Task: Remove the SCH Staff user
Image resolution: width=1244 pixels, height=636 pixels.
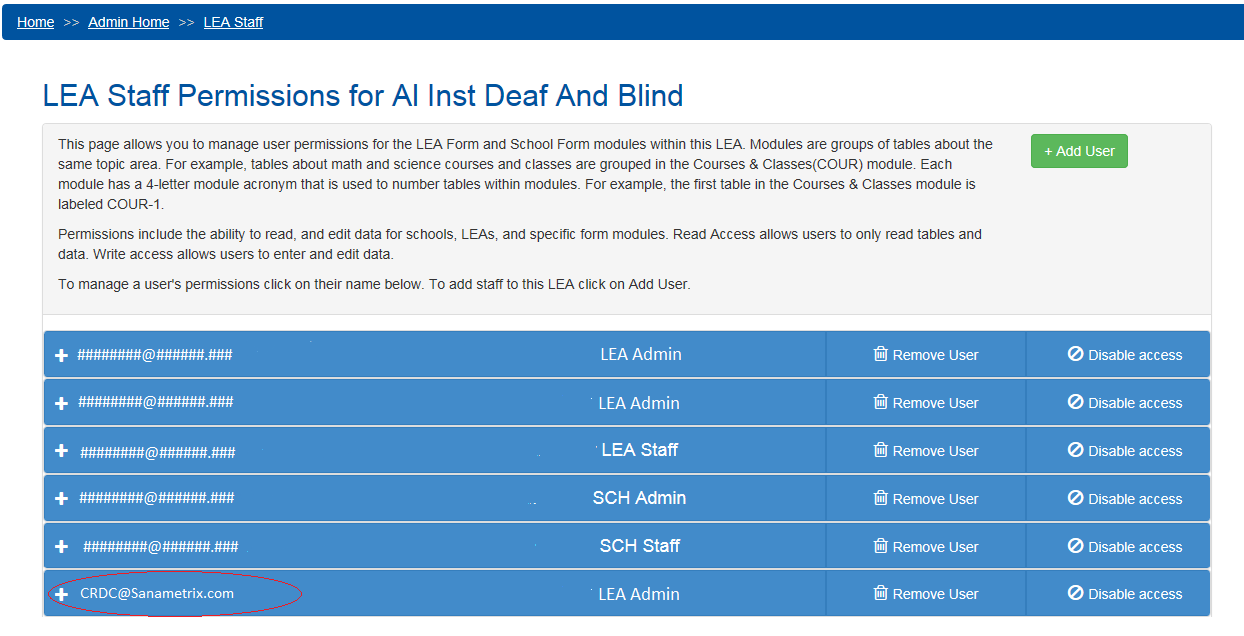Action: (x=926, y=546)
